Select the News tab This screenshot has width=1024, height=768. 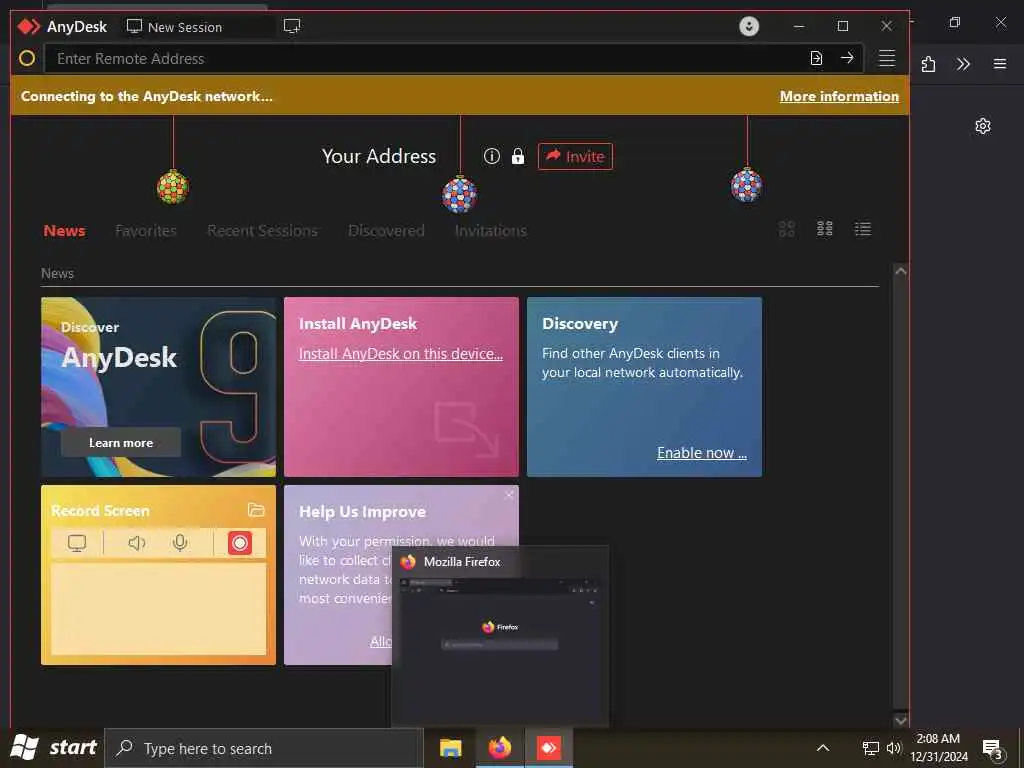pos(65,231)
